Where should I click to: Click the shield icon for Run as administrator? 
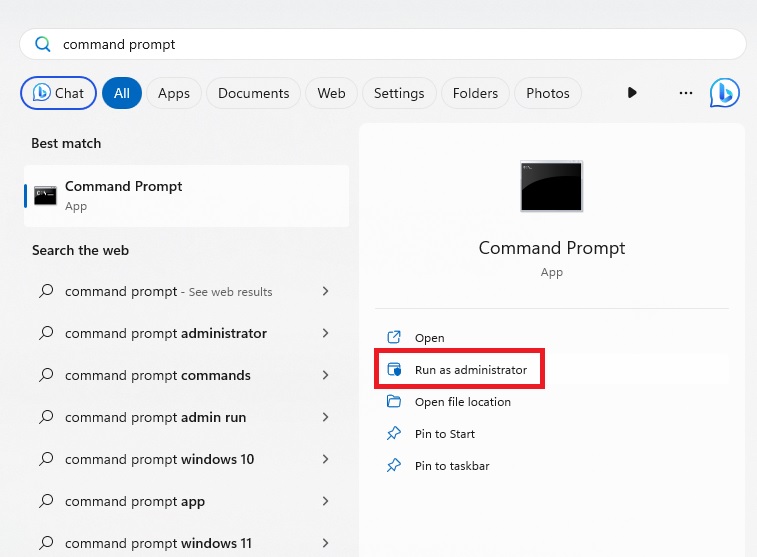pos(394,369)
